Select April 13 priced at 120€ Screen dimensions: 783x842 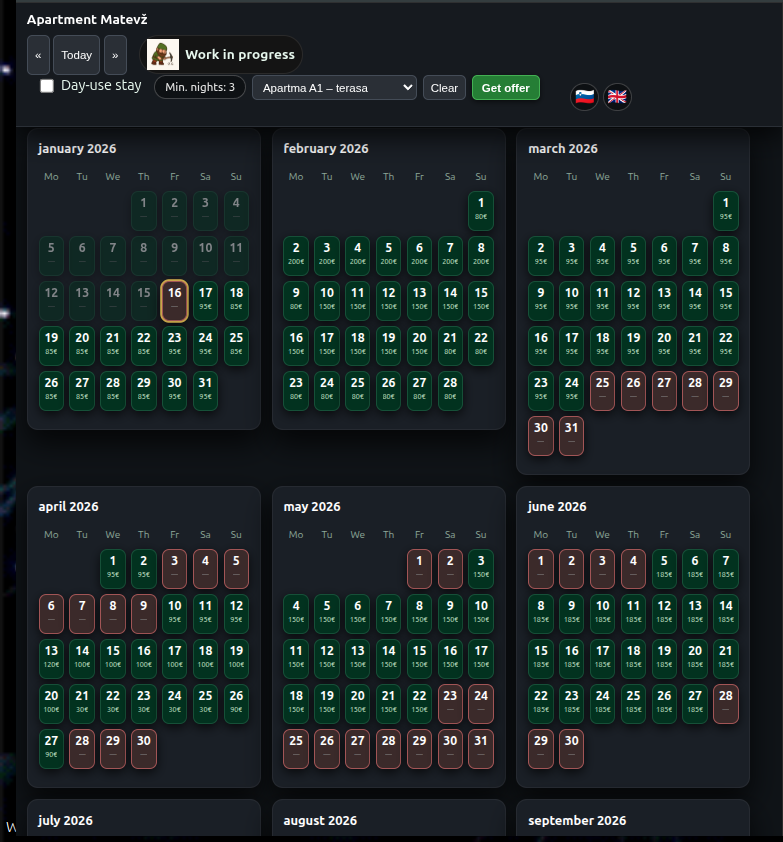tap(51, 659)
